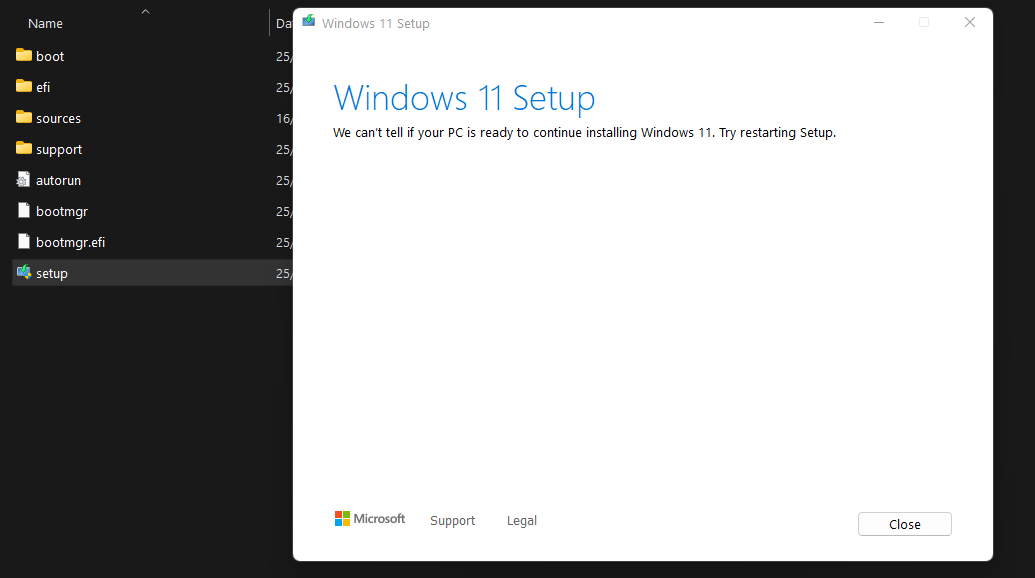Click the 'autorun' file name

(x=58, y=180)
